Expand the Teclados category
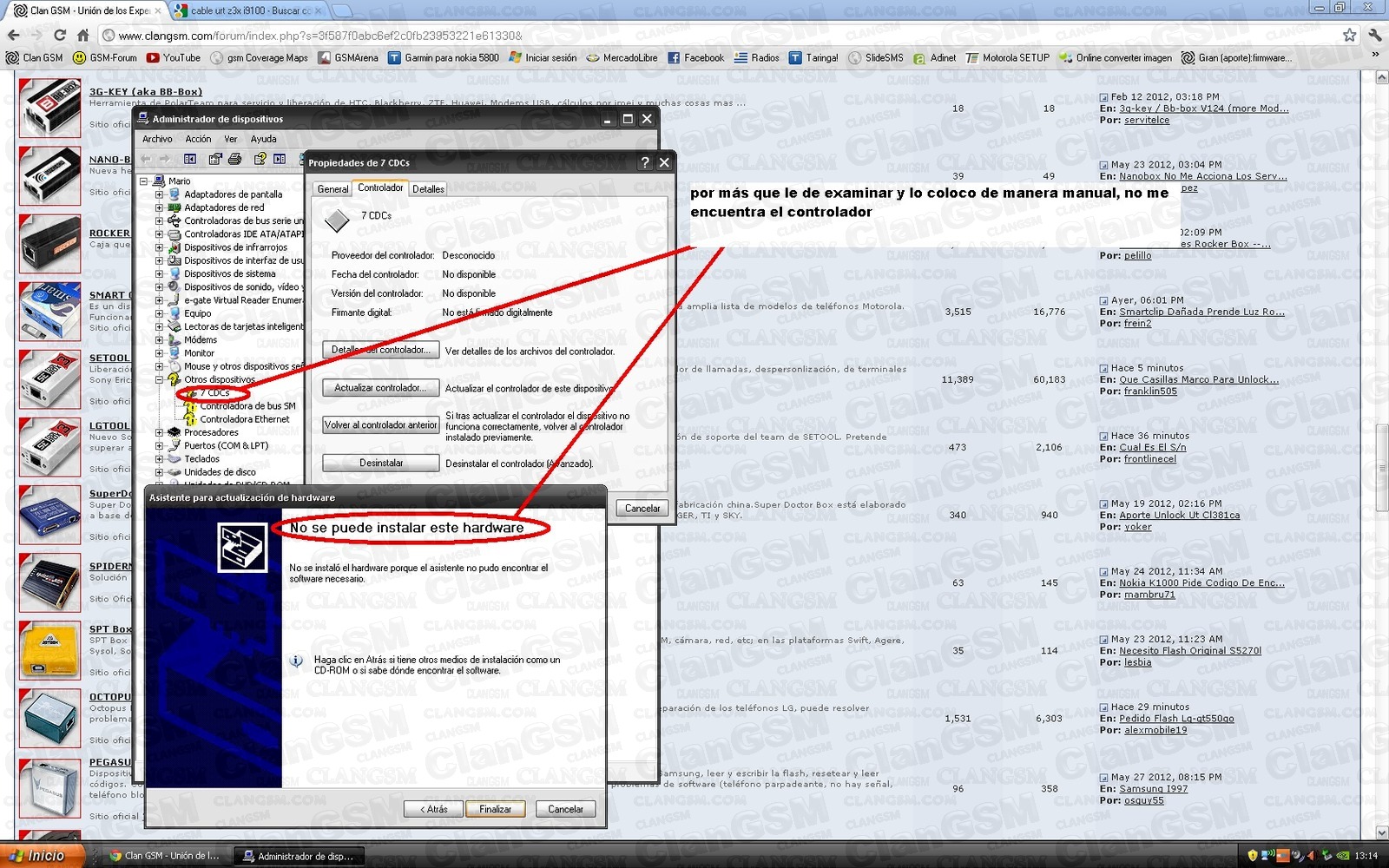Screen dimensions: 1389x868 tap(159, 459)
